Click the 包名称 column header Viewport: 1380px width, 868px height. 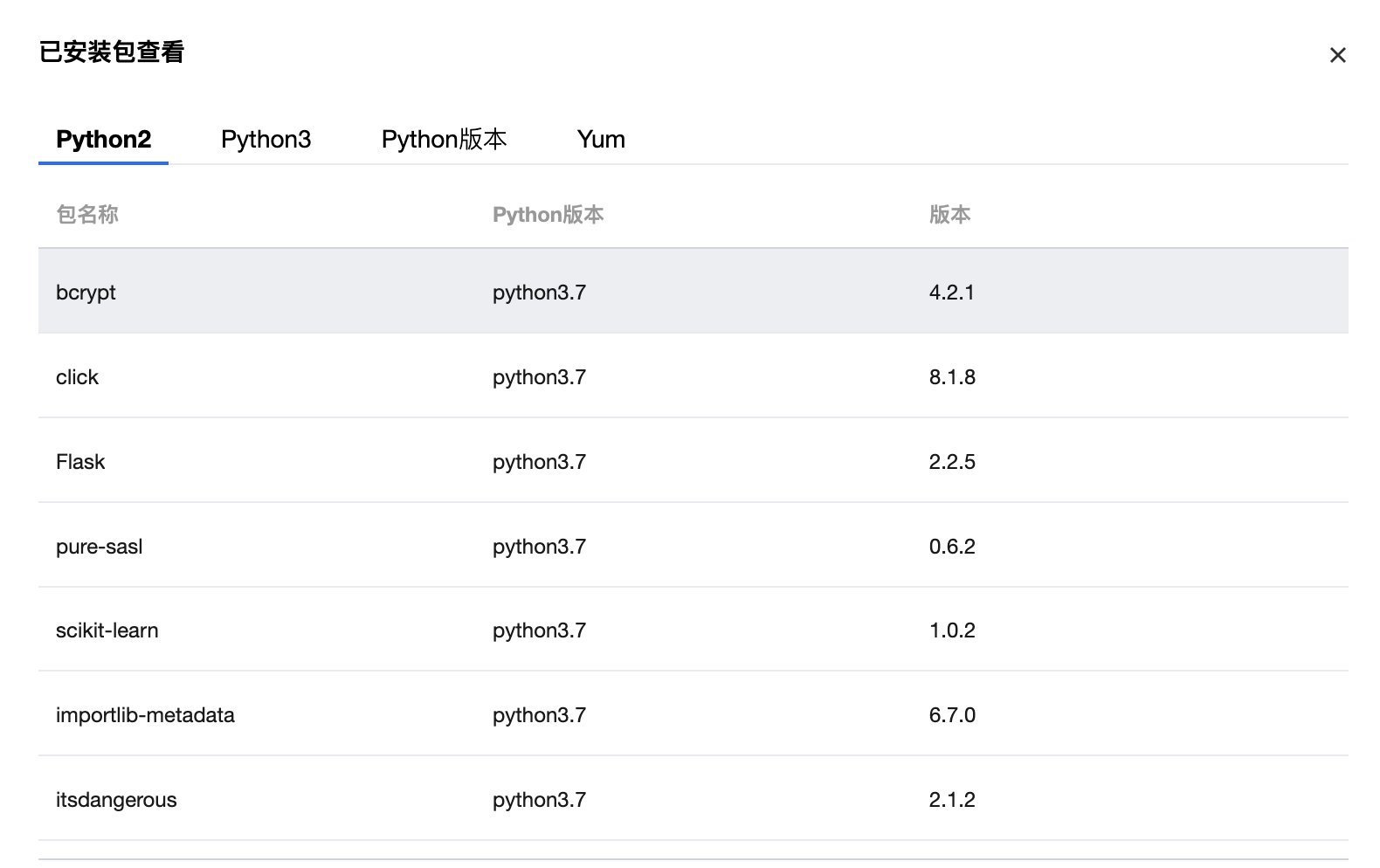pyautogui.click(x=87, y=215)
